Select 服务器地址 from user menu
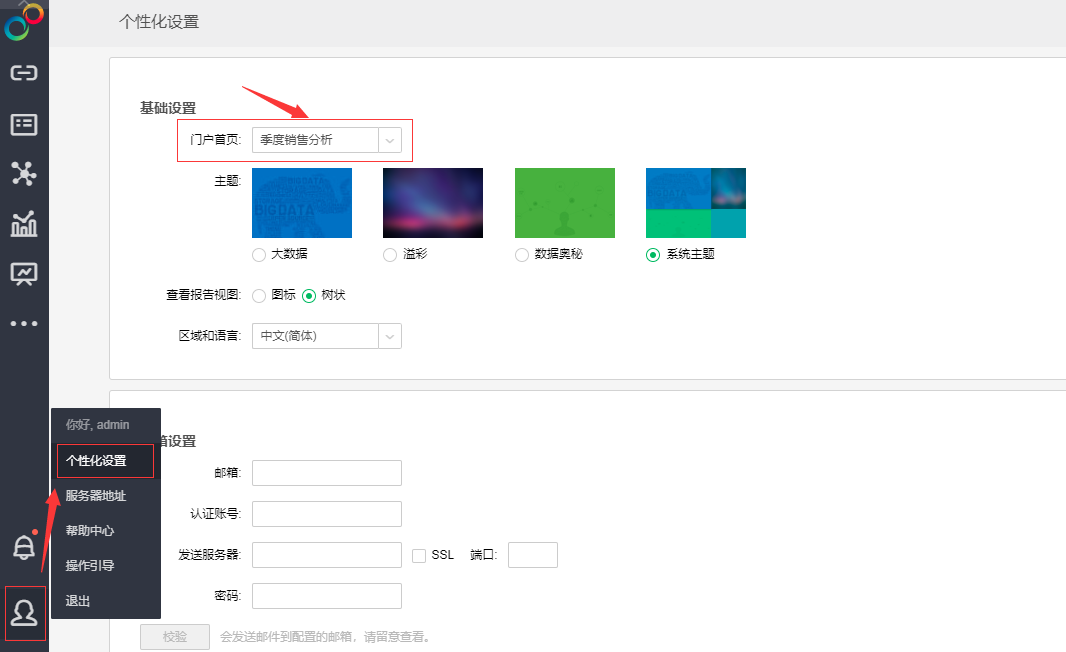This screenshot has width=1066, height=652. click(x=96, y=496)
